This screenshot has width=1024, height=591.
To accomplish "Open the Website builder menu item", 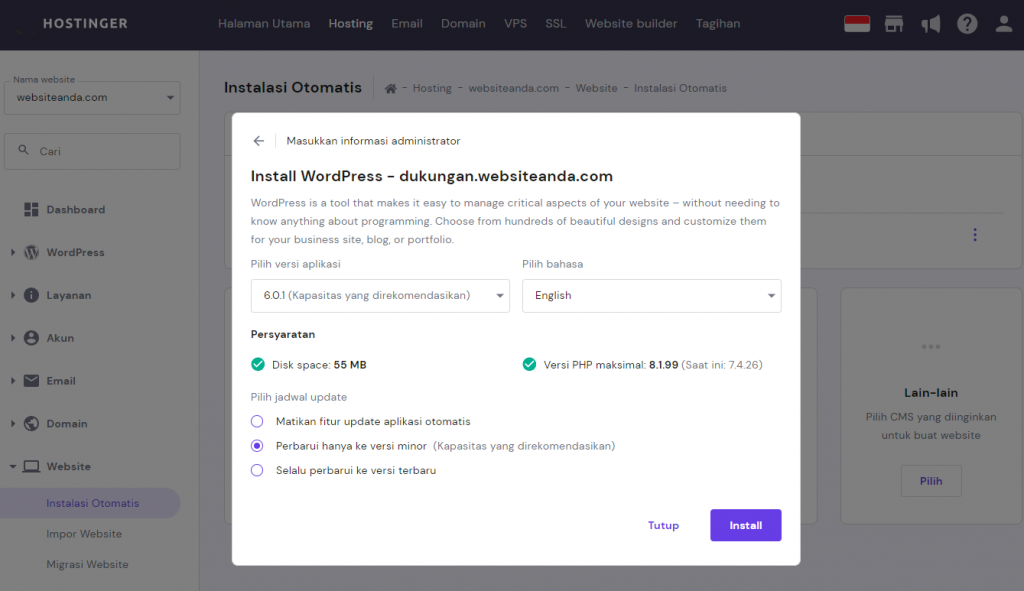I will [631, 23].
